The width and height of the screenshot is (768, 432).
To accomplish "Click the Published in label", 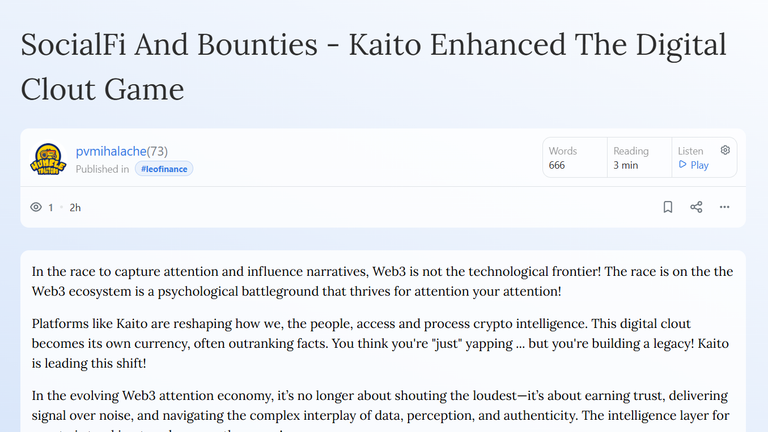I will [x=102, y=169].
